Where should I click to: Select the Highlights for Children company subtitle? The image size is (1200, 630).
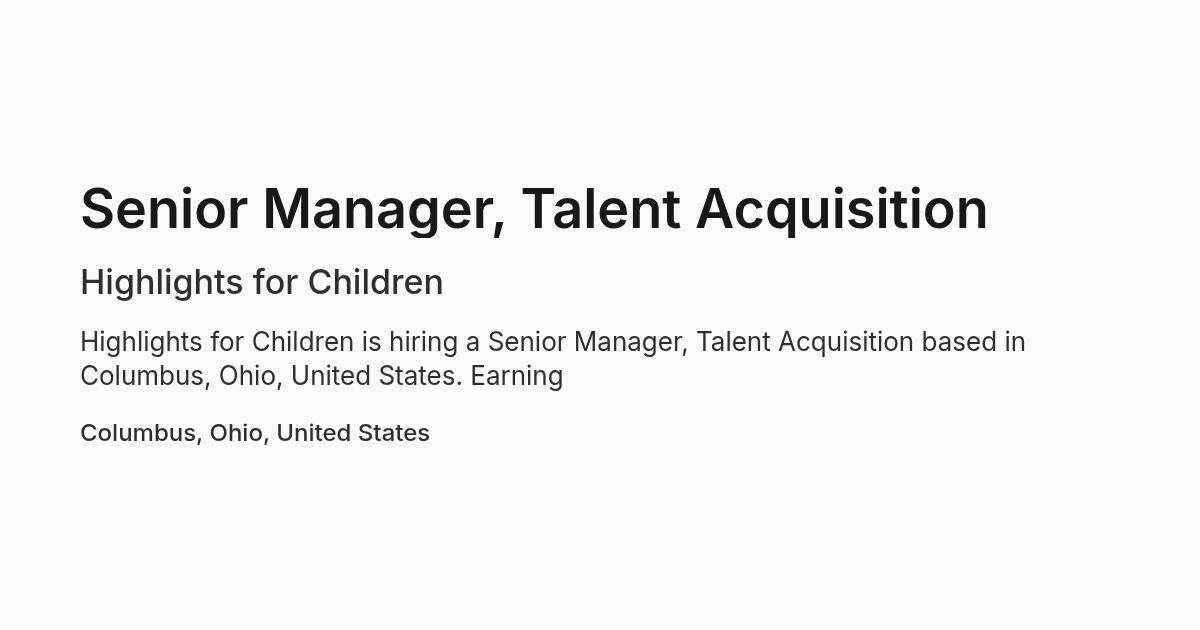click(x=262, y=283)
